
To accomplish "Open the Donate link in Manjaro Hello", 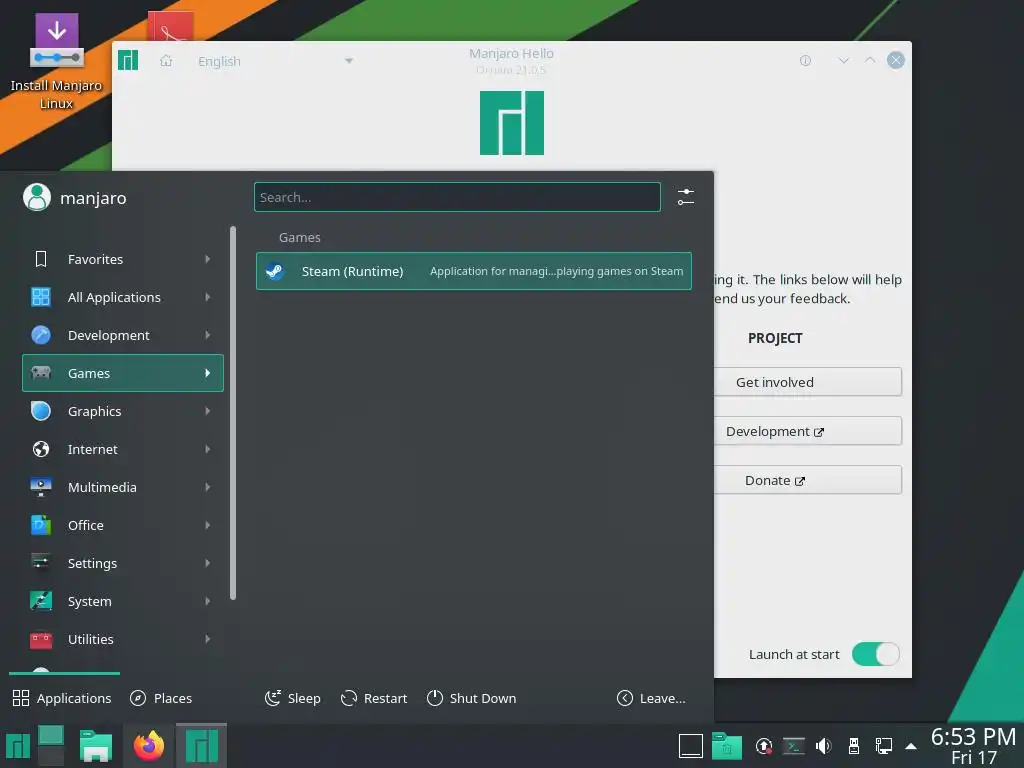I will (808, 480).
